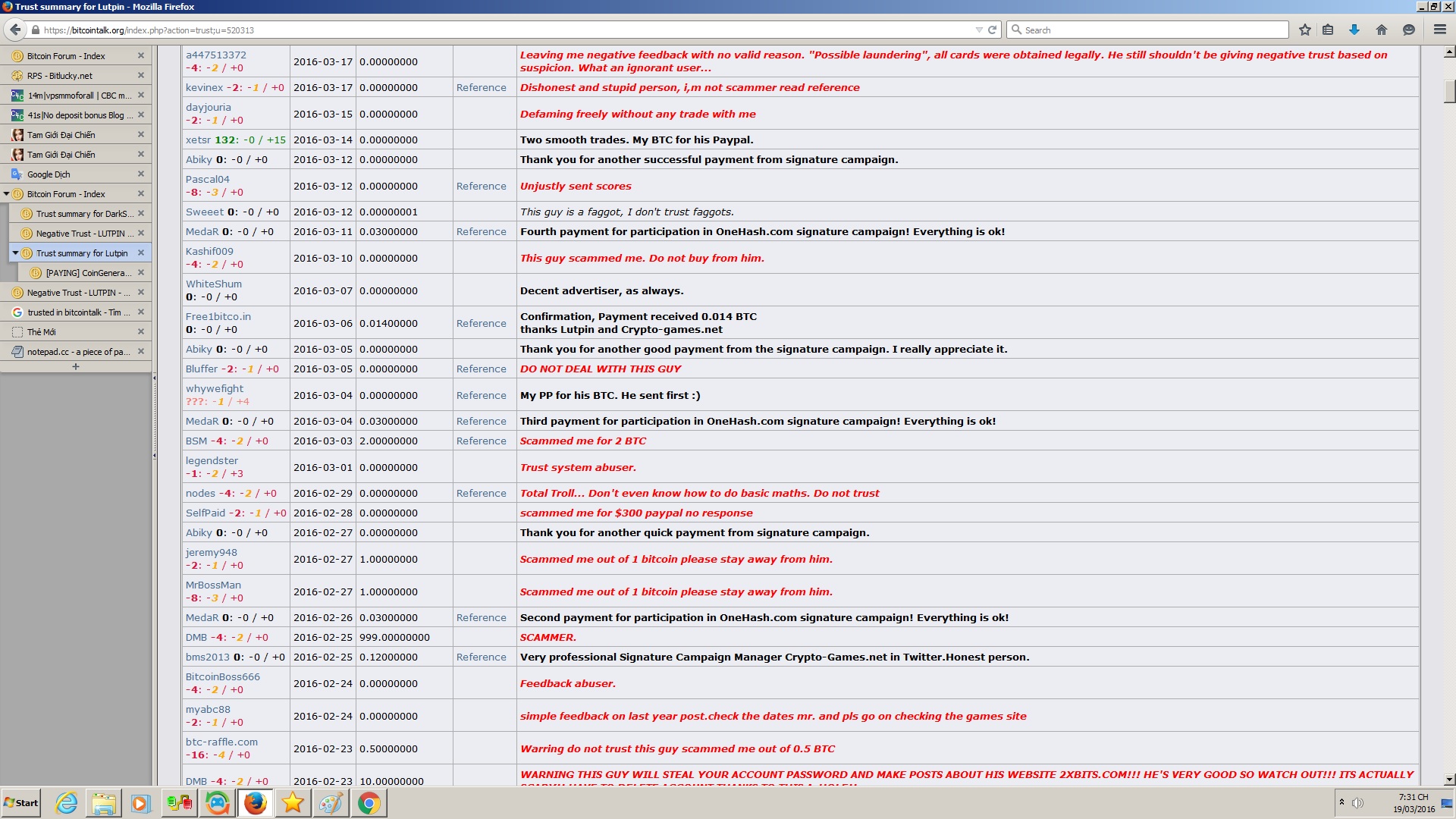Open Reference link in Bluffer row
Viewport: 1456px width, 819px height.
482,369
